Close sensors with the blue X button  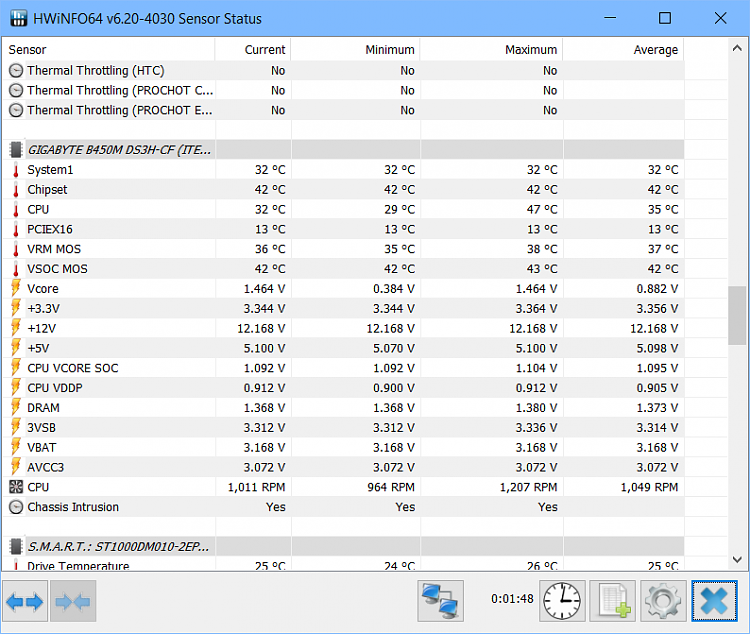(714, 601)
